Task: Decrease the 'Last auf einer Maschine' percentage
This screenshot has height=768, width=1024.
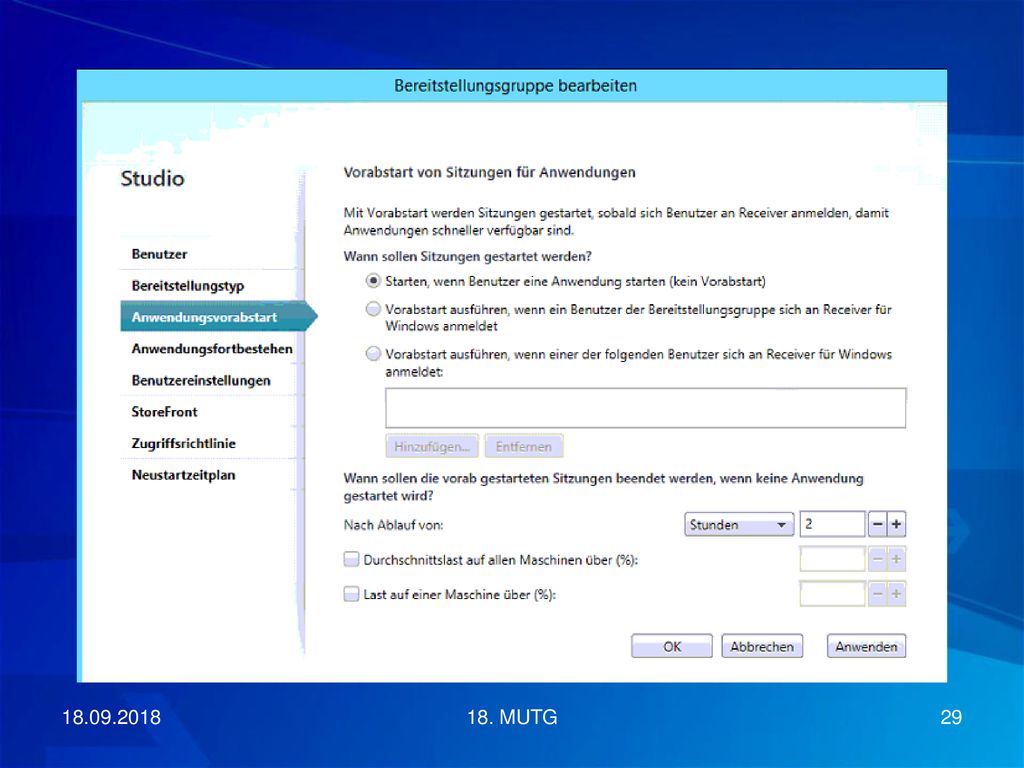Action: click(877, 594)
